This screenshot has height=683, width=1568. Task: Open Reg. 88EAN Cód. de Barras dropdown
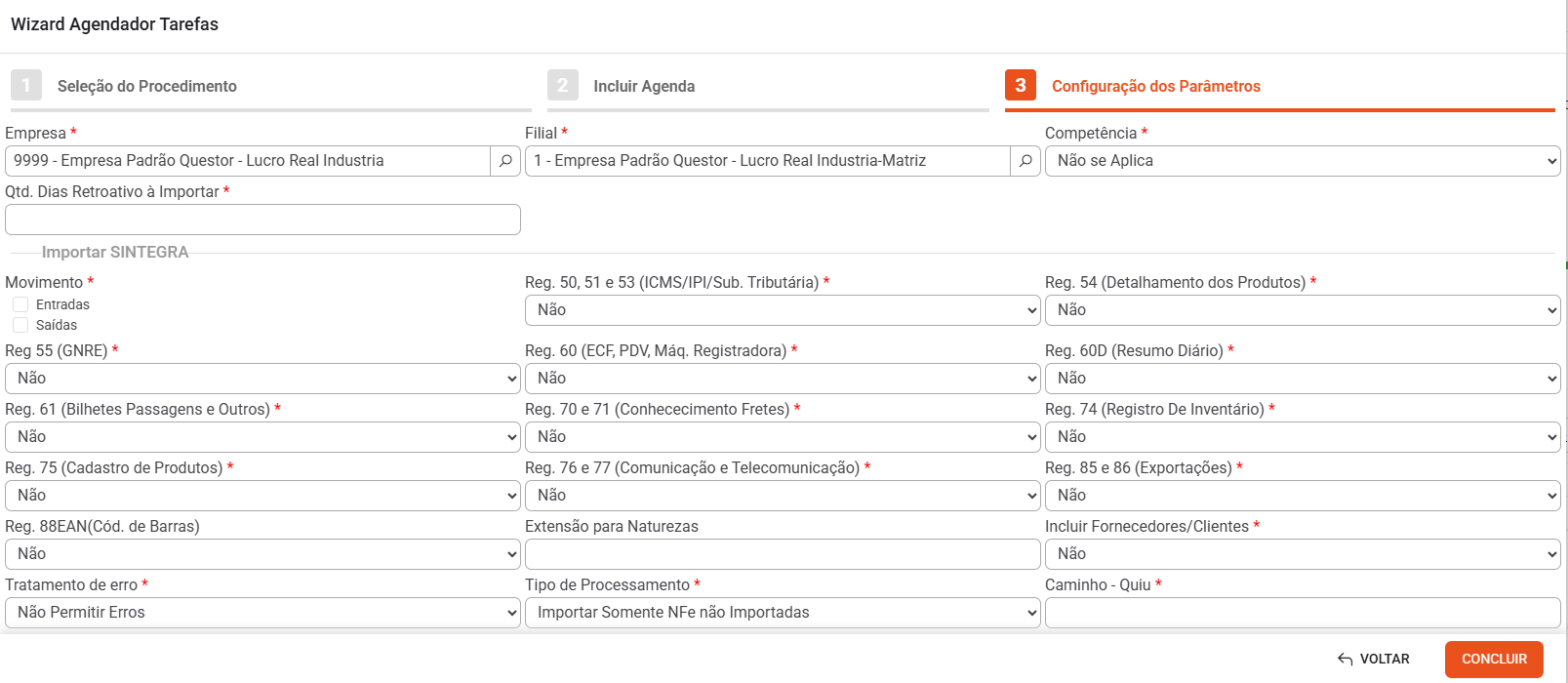point(262,554)
